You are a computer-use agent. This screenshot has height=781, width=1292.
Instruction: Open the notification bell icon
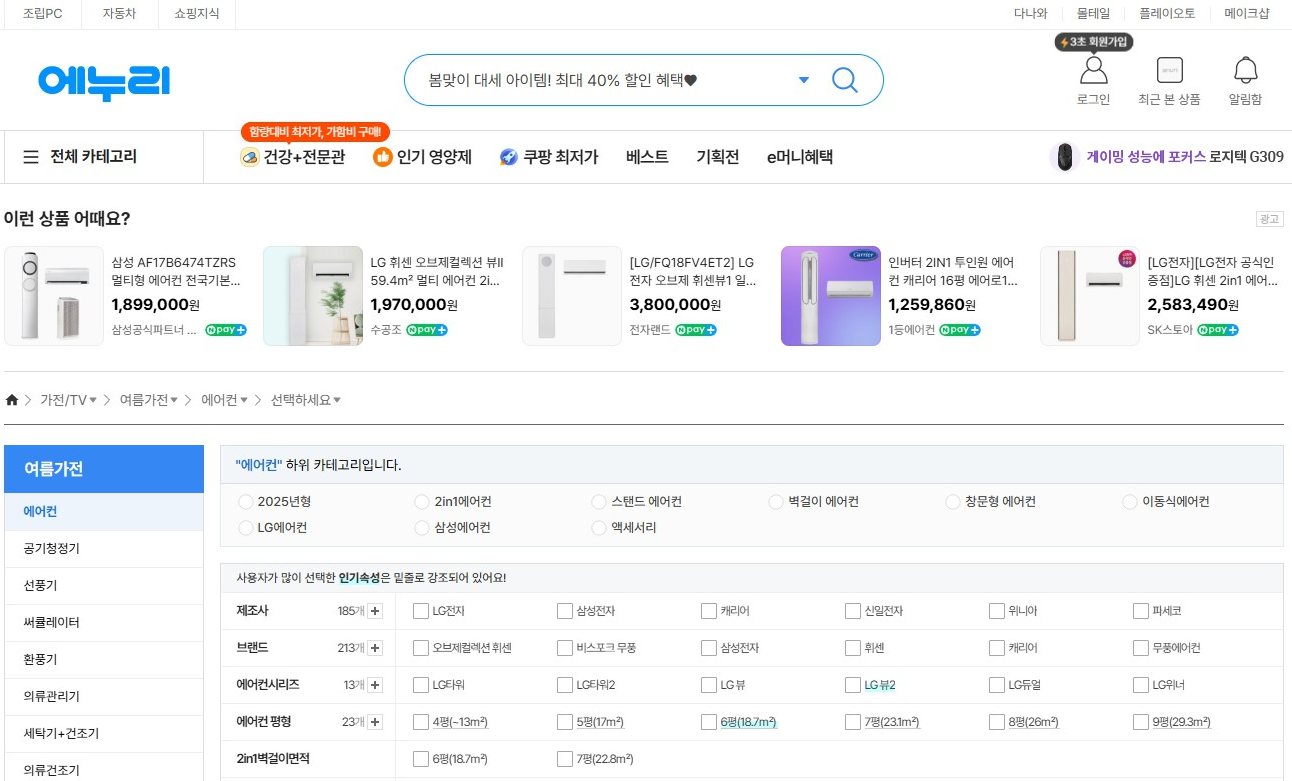tap(1245, 70)
